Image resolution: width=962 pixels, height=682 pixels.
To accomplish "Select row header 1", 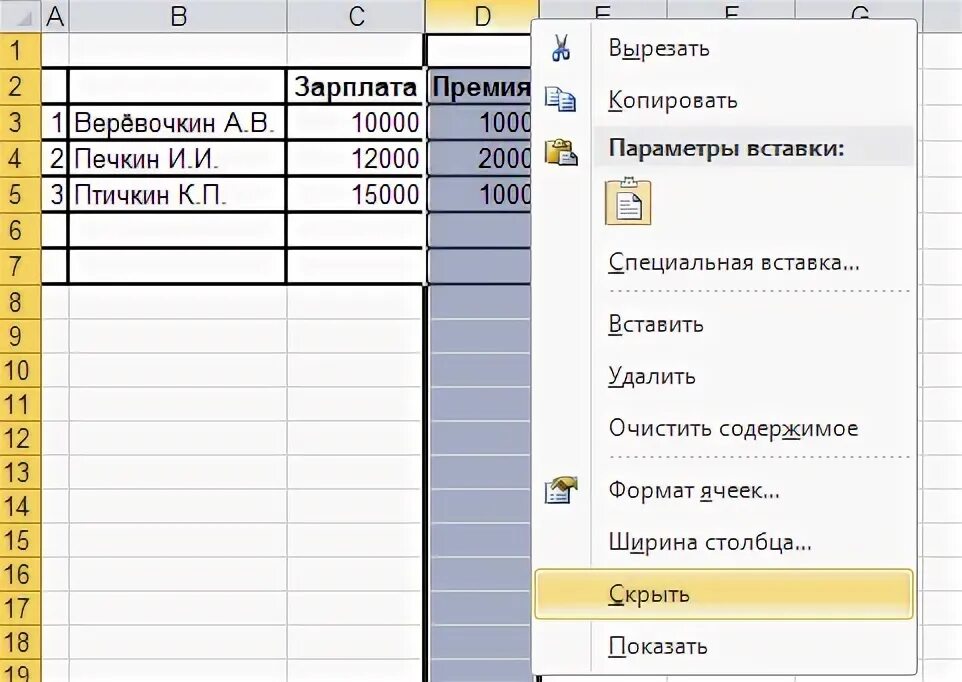I will click(x=20, y=50).
